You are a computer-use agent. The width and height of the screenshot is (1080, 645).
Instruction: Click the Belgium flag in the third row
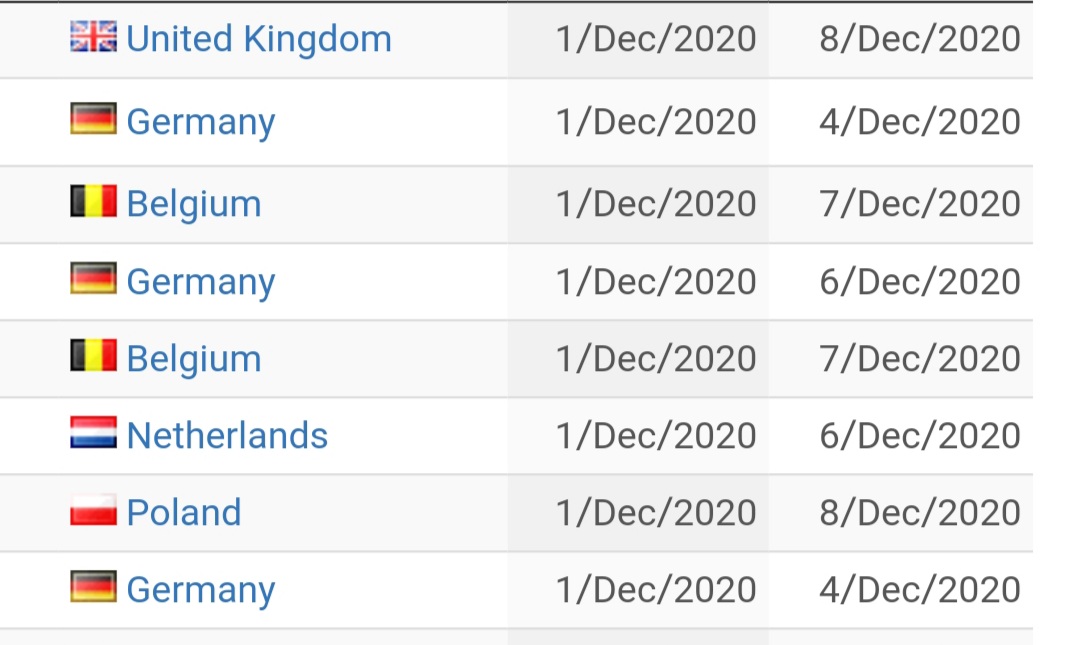(x=93, y=201)
